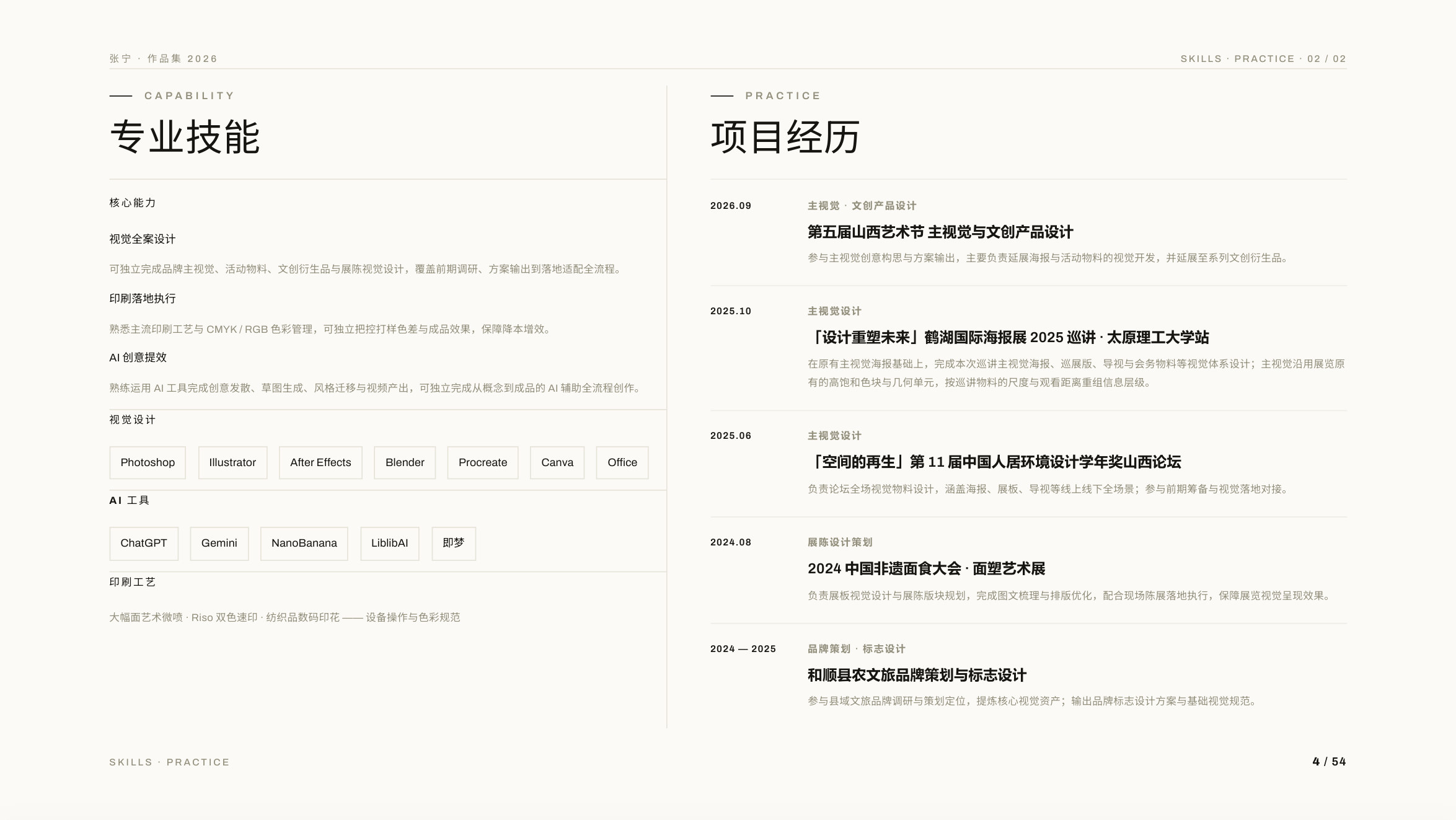Click the 核心能力 subheading
Image resolution: width=1456 pixels, height=820 pixels.
tap(133, 203)
